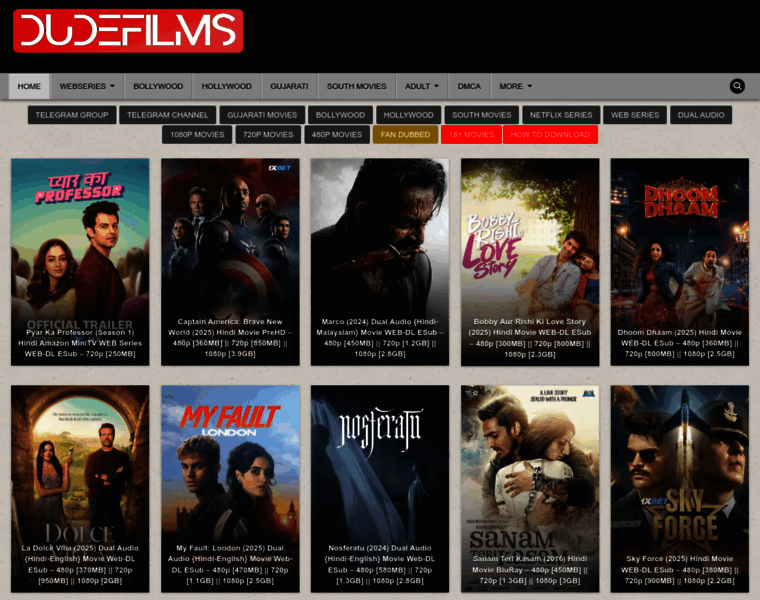Click the Telegram Group button
Viewport: 760px width, 600px height.
72,115
